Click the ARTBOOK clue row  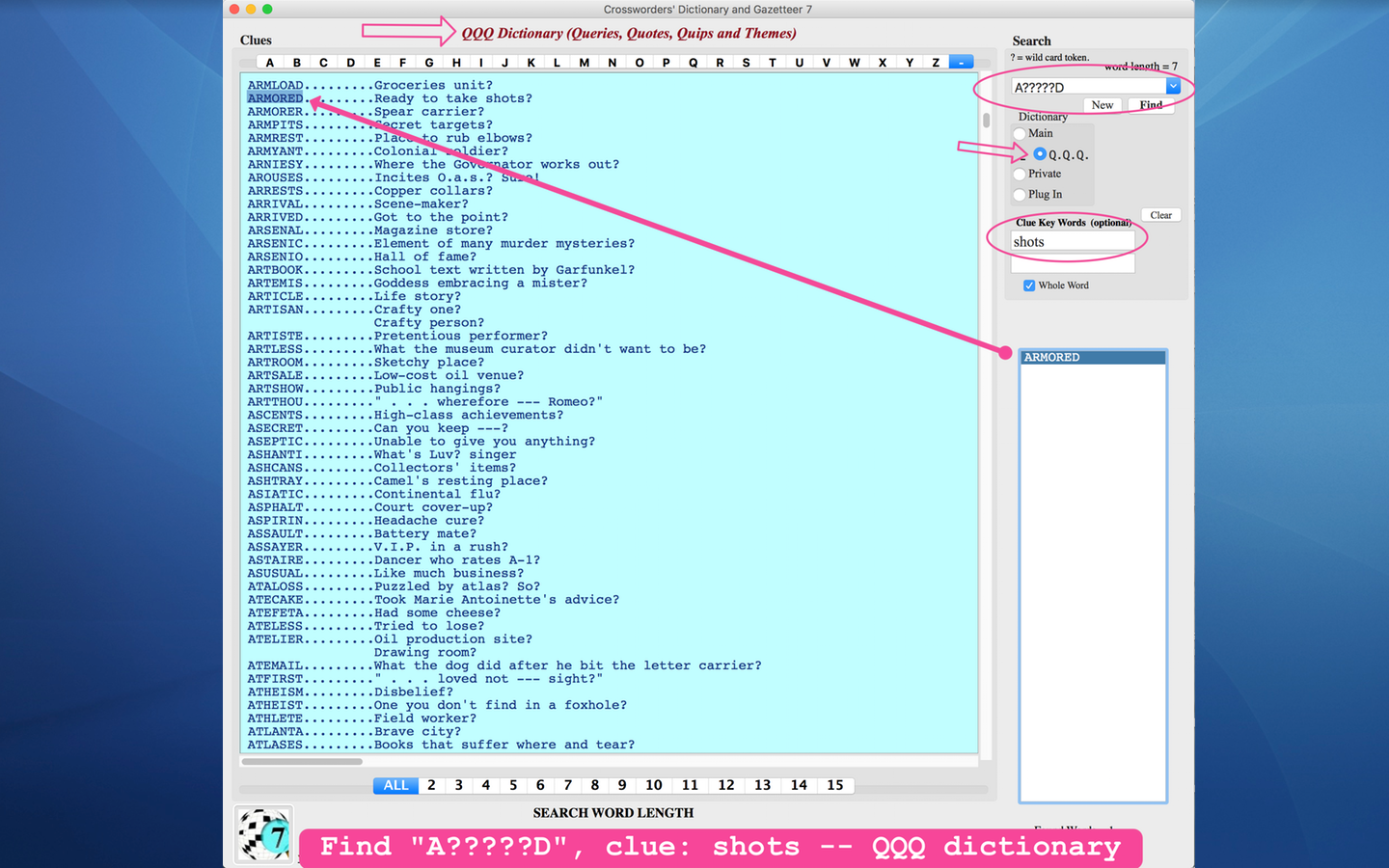441,270
